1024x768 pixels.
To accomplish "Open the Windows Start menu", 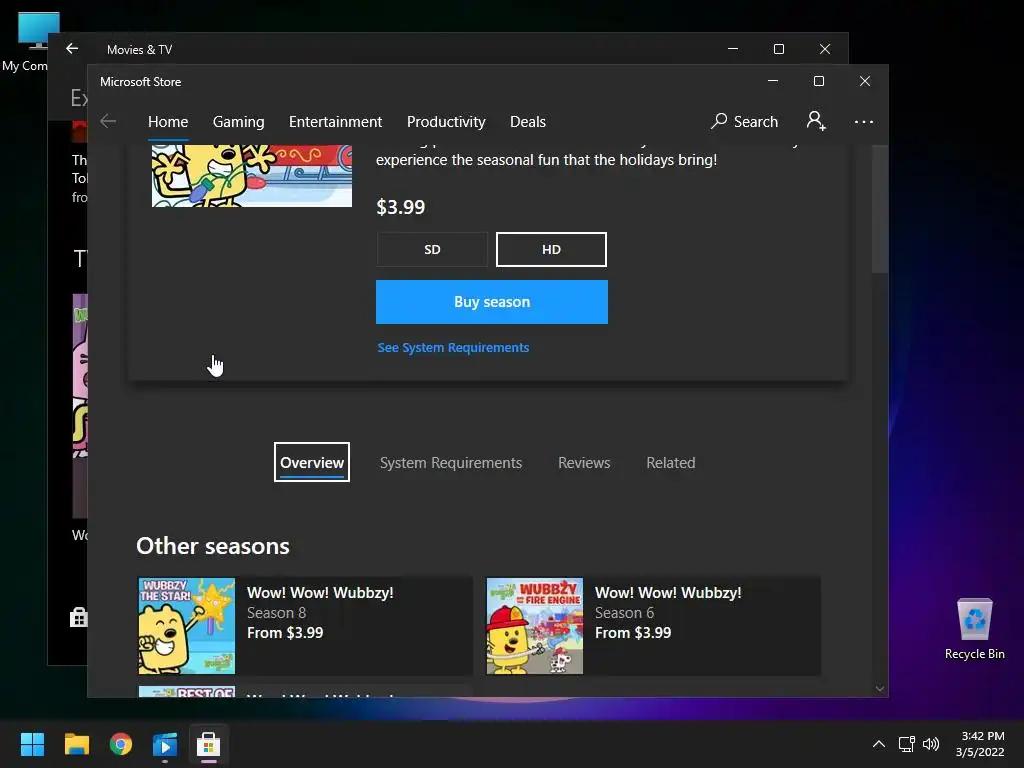I will point(32,744).
